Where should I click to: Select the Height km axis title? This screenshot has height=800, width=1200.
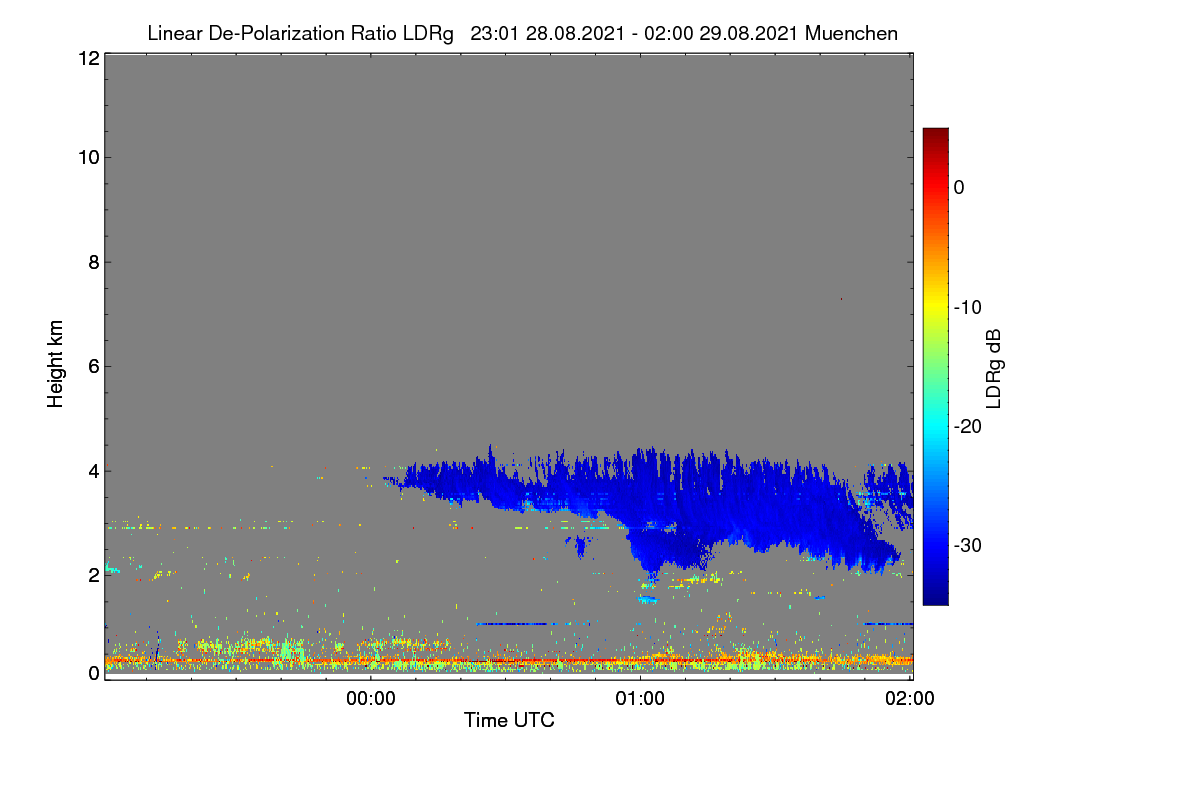coord(55,363)
